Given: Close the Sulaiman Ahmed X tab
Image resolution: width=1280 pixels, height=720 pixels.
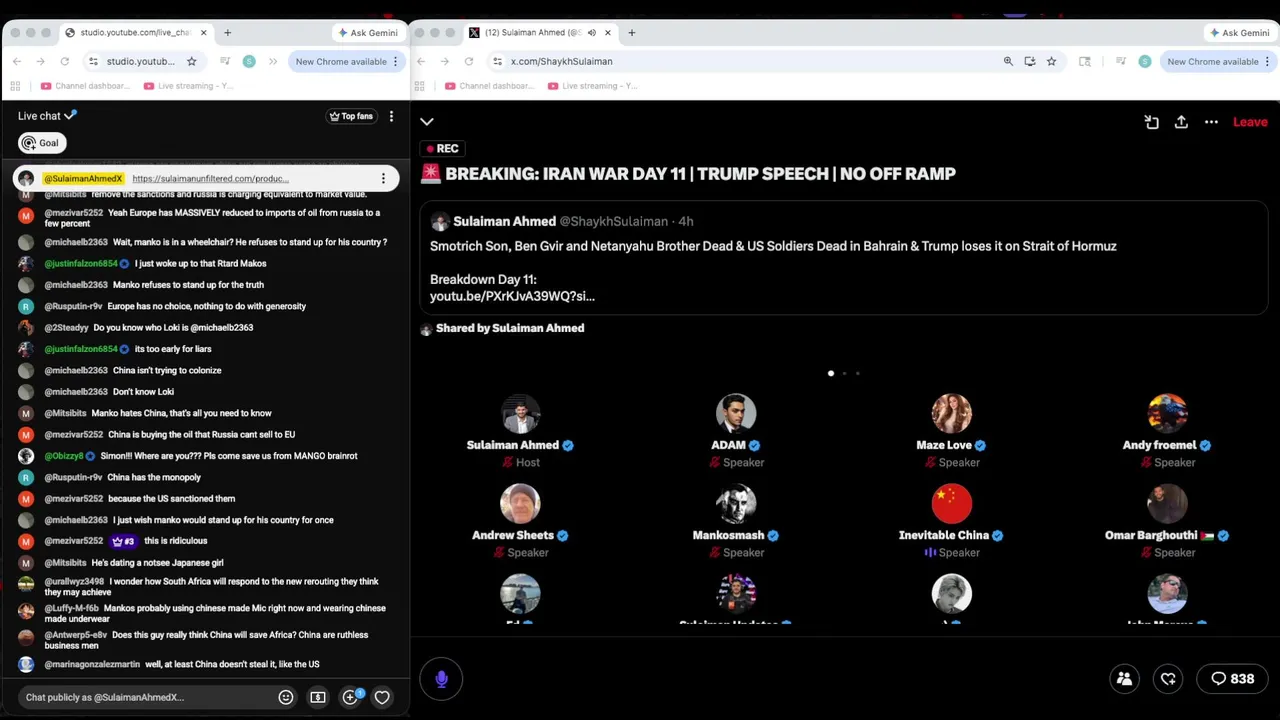Looking at the screenshot, I should point(607,33).
